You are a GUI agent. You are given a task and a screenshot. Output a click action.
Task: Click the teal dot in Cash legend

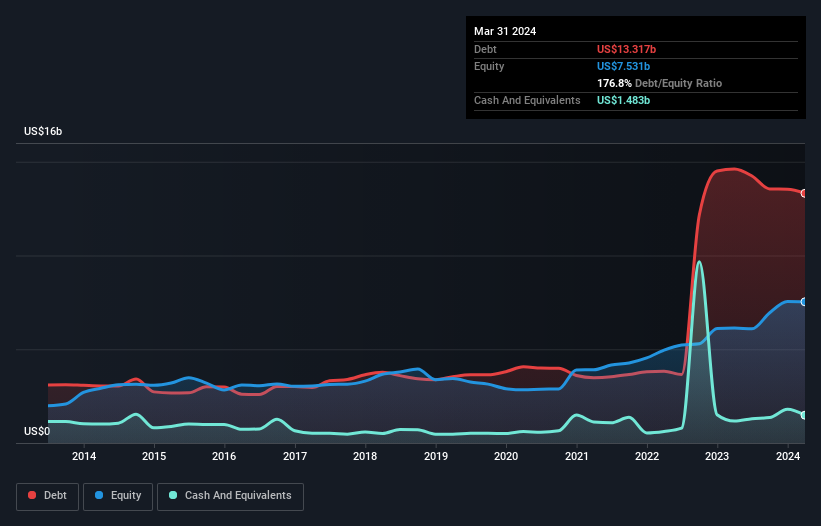click(x=173, y=495)
